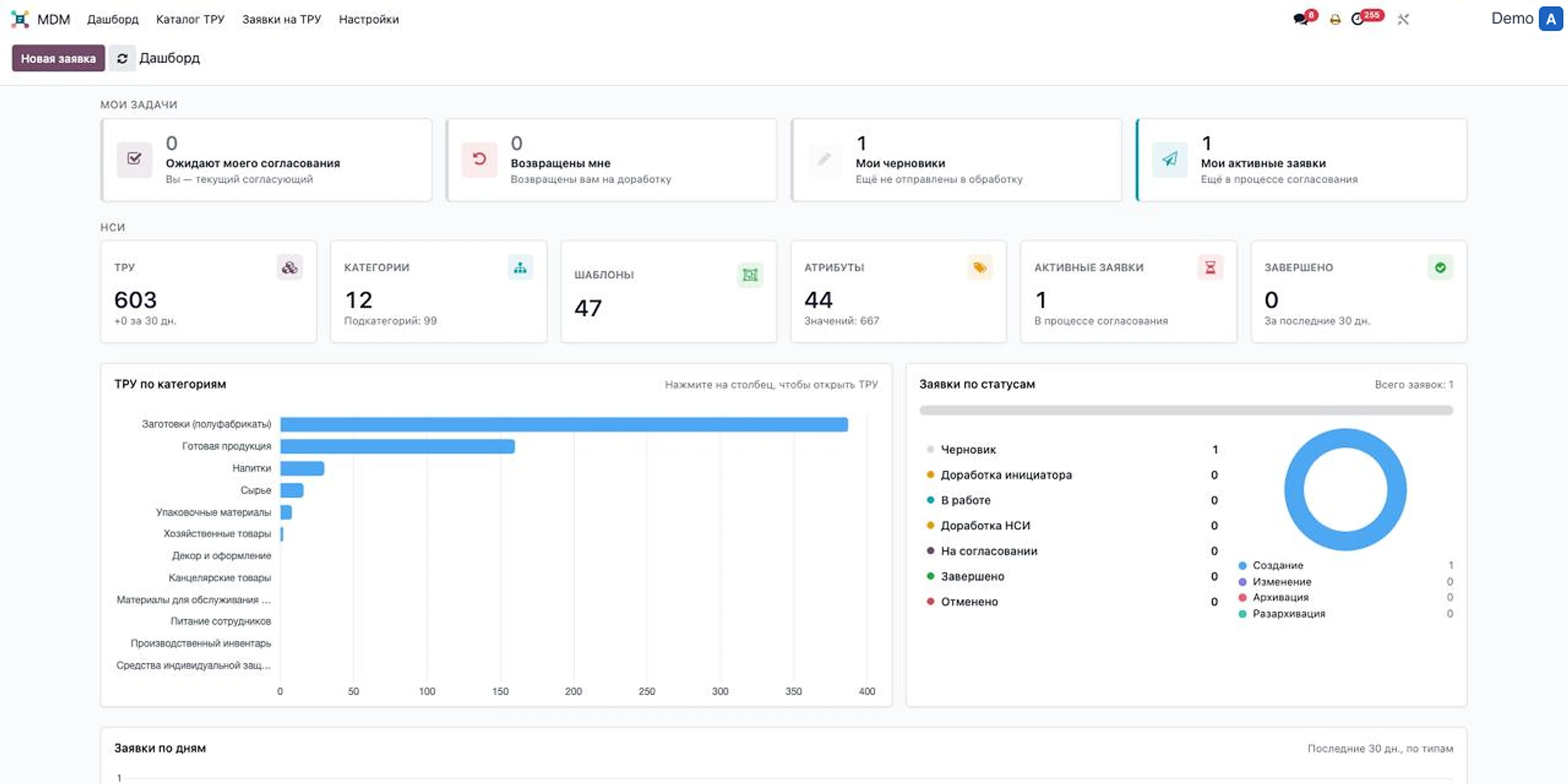Click the Заготовки (полуфабрикаты) bar in chart

coord(564,424)
